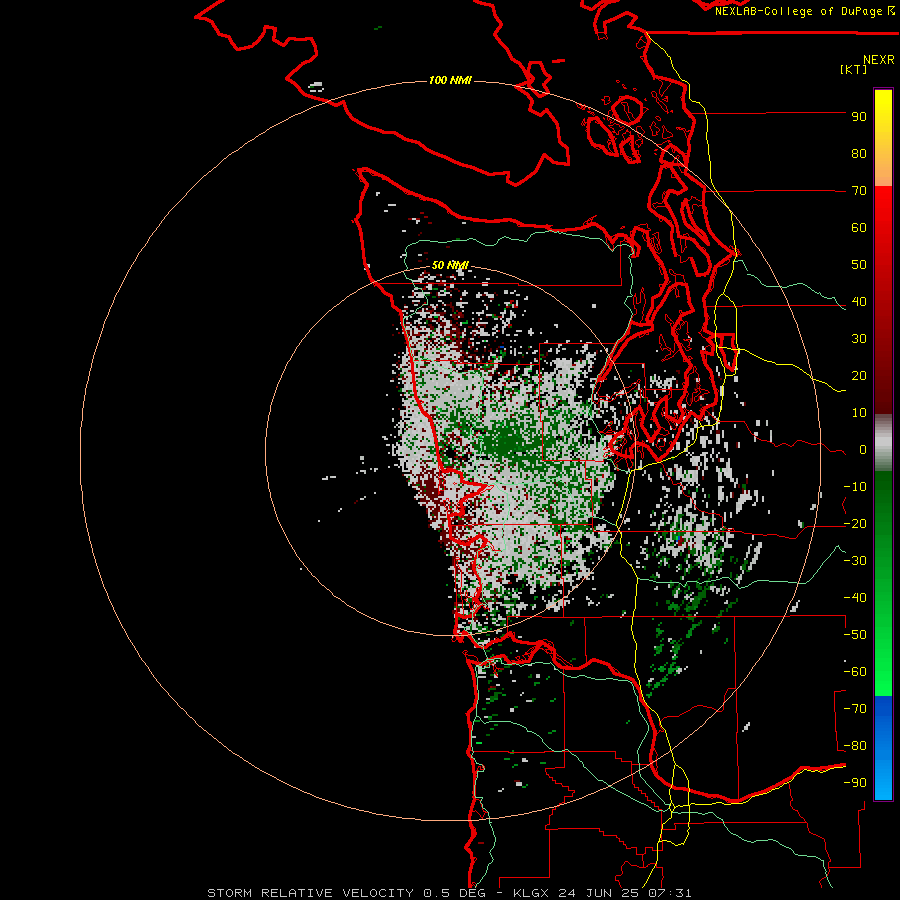This screenshot has width=900, height=900.
Task: Click the "80" value on velocity scale
Action: pos(859,153)
